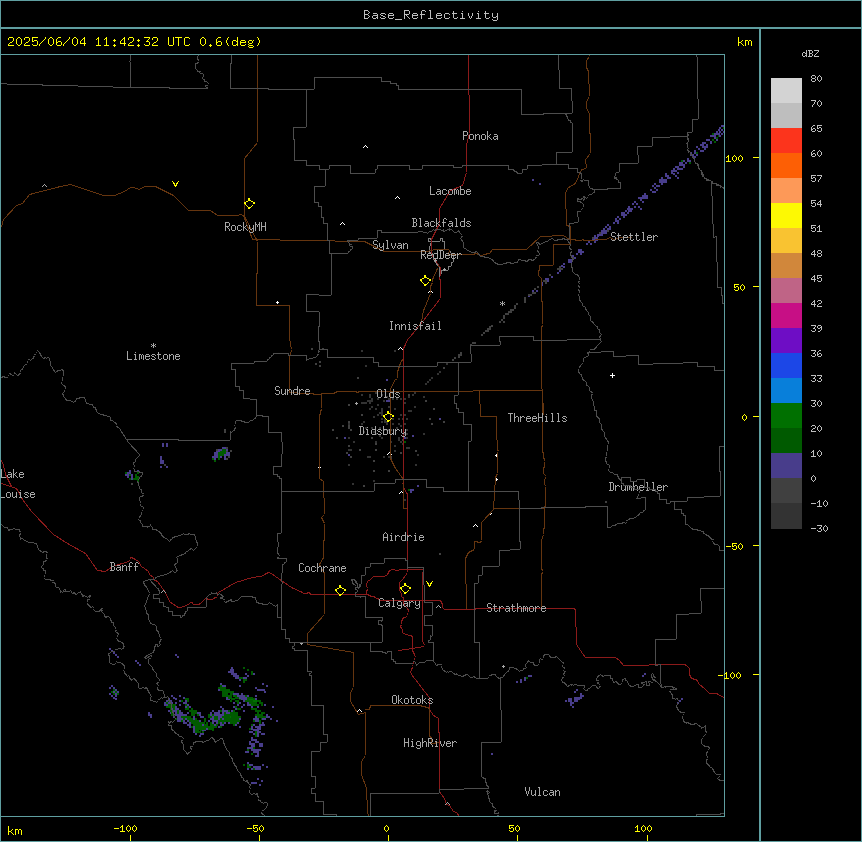Select the green 30 dBZ legend swatch
This screenshot has width=862, height=842.
point(786,416)
